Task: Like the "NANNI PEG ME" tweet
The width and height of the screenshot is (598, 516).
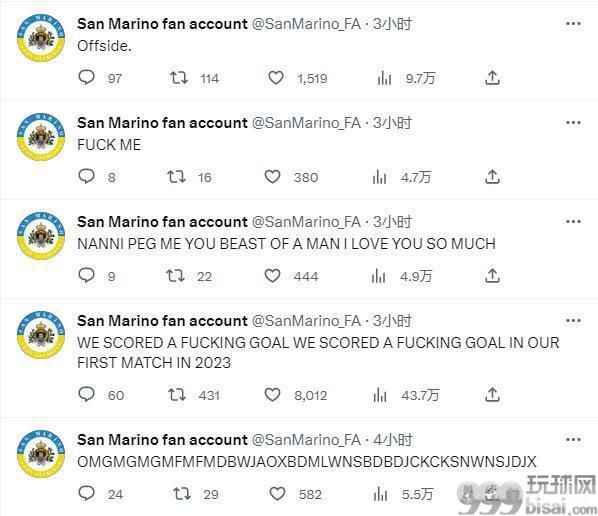Action: (x=272, y=276)
